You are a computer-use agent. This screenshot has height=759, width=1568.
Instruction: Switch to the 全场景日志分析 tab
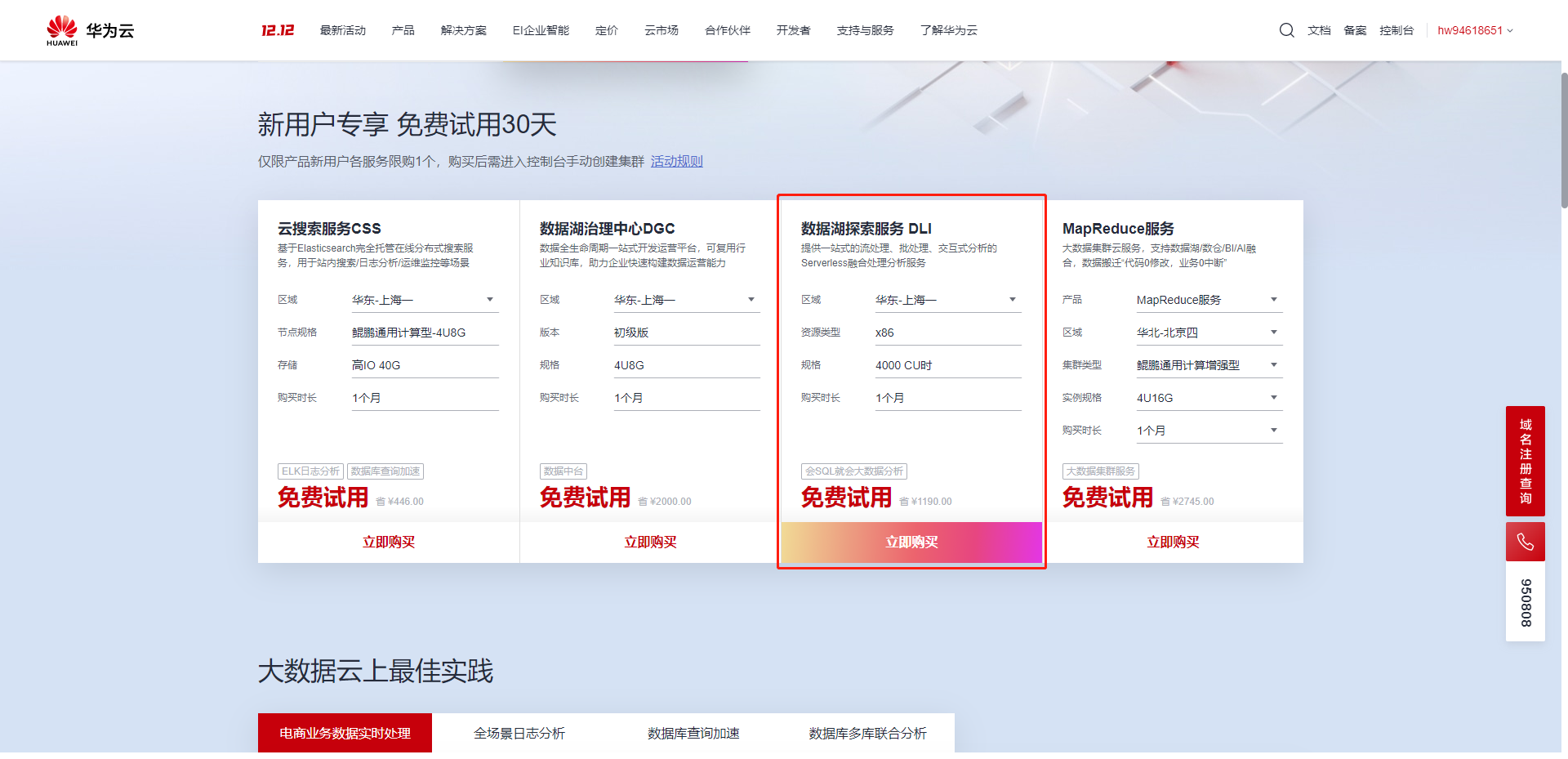click(519, 733)
